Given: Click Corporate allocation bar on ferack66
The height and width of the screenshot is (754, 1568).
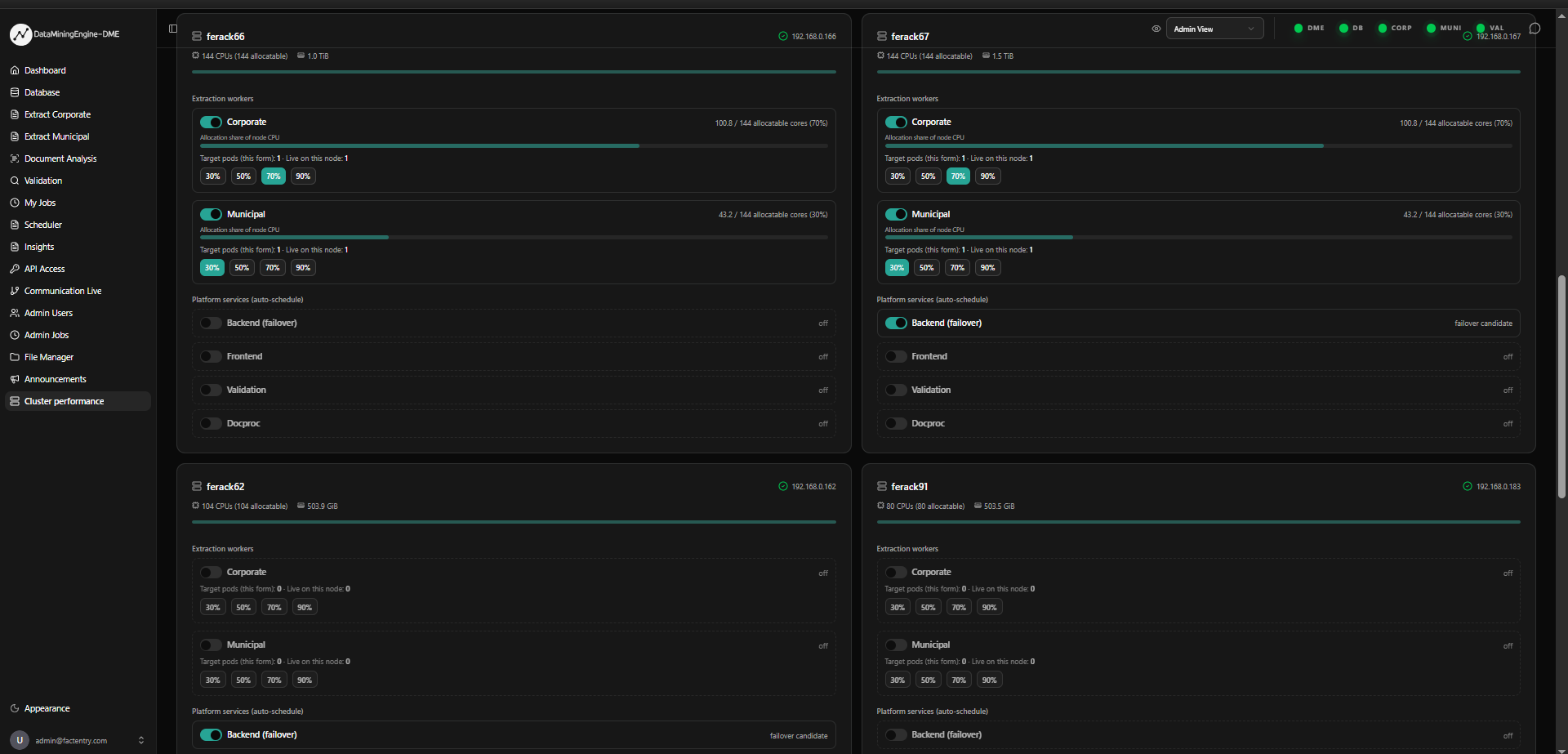Looking at the screenshot, I should pyautogui.click(x=514, y=146).
